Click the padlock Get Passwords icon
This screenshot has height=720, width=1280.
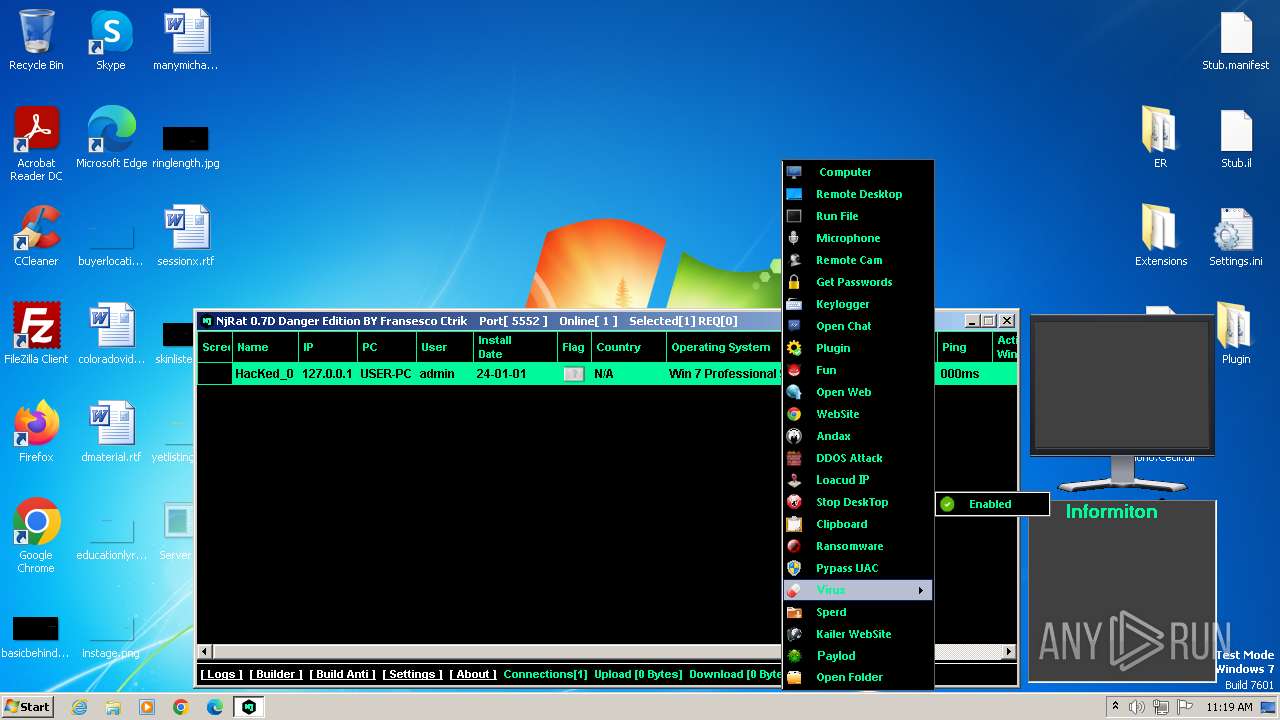point(794,282)
